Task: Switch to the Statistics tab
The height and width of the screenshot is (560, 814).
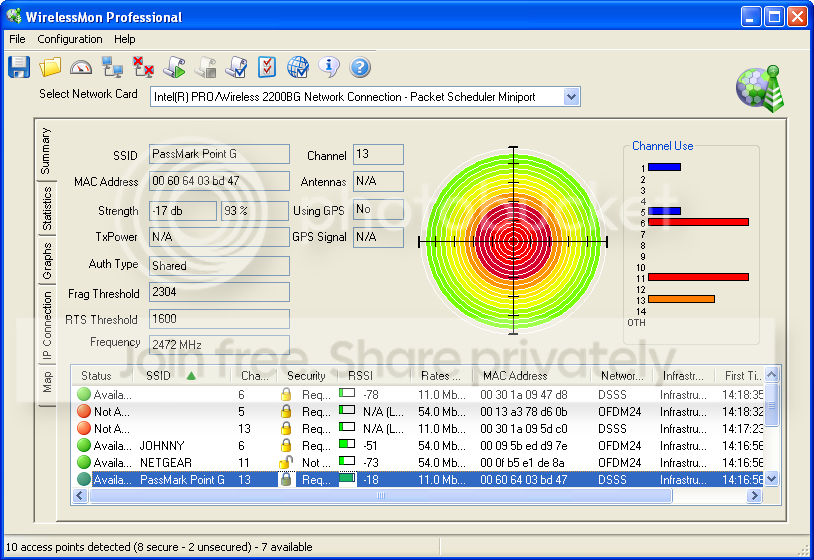Action: 47,209
